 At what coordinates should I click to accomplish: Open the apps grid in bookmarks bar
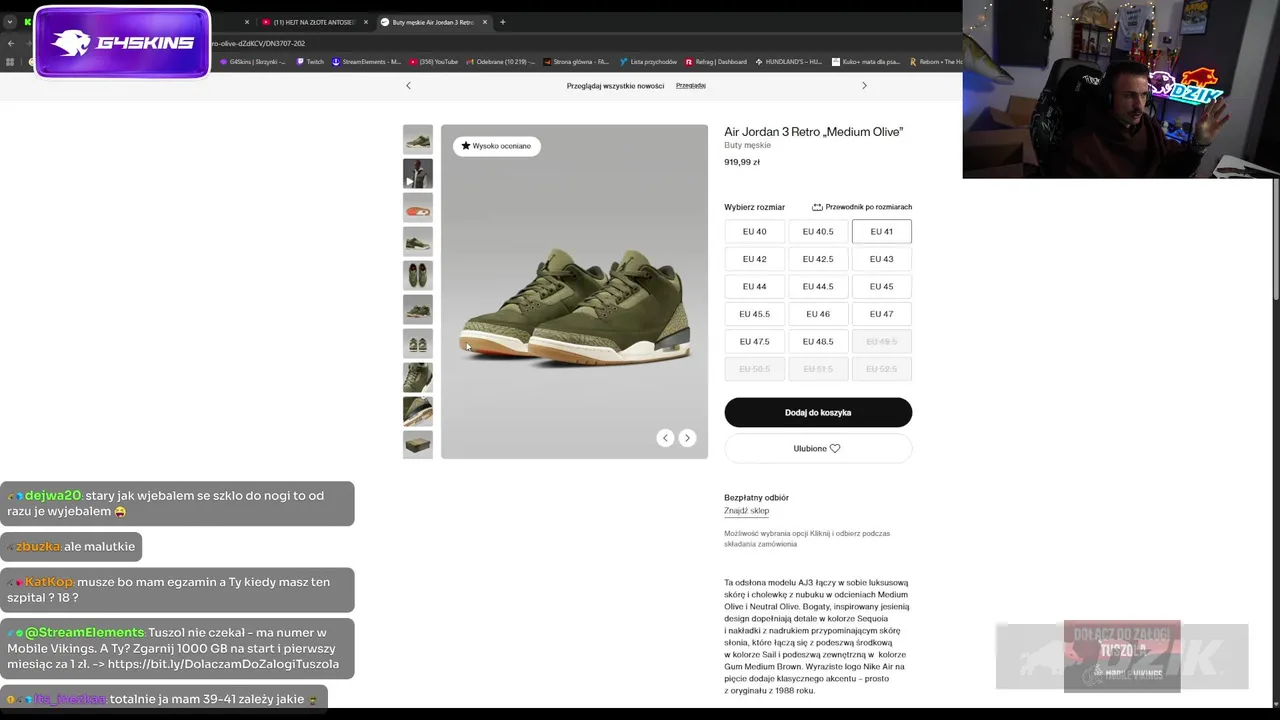pos(10,62)
